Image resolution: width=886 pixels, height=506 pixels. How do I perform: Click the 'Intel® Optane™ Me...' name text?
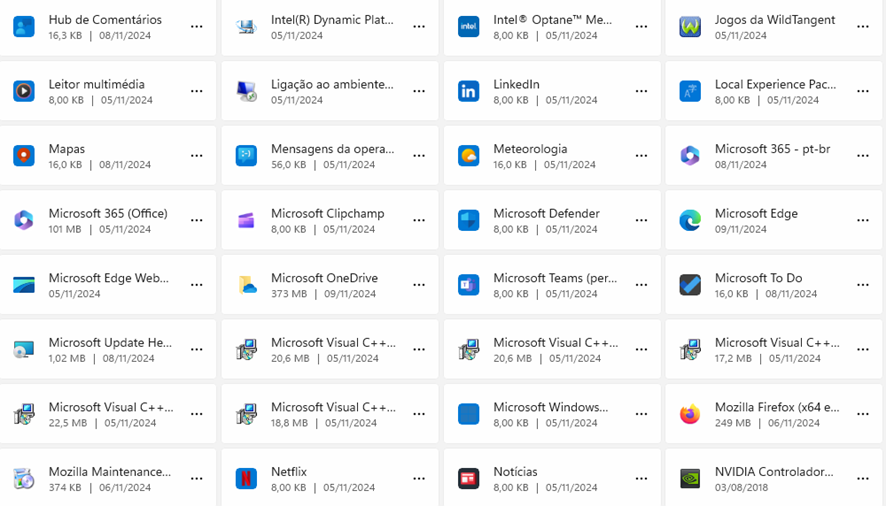[553, 20]
